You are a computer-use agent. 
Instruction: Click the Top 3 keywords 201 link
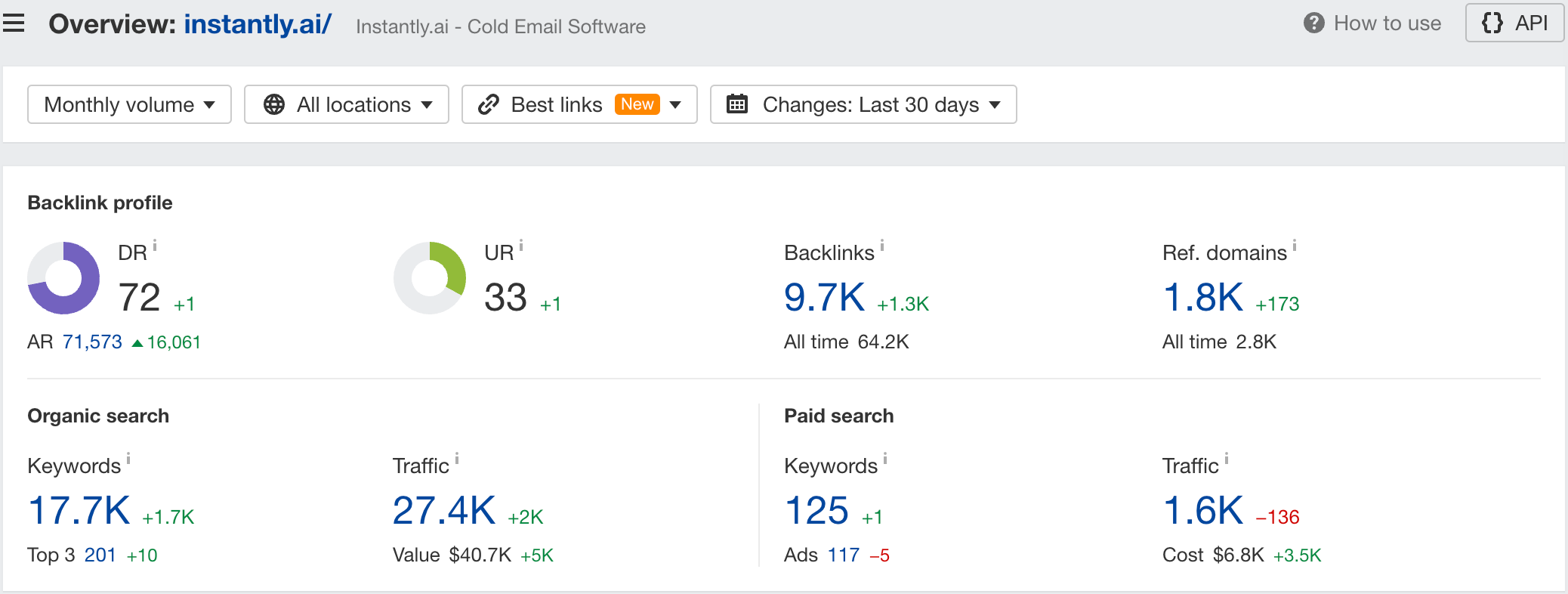click(x=100, y=555)
